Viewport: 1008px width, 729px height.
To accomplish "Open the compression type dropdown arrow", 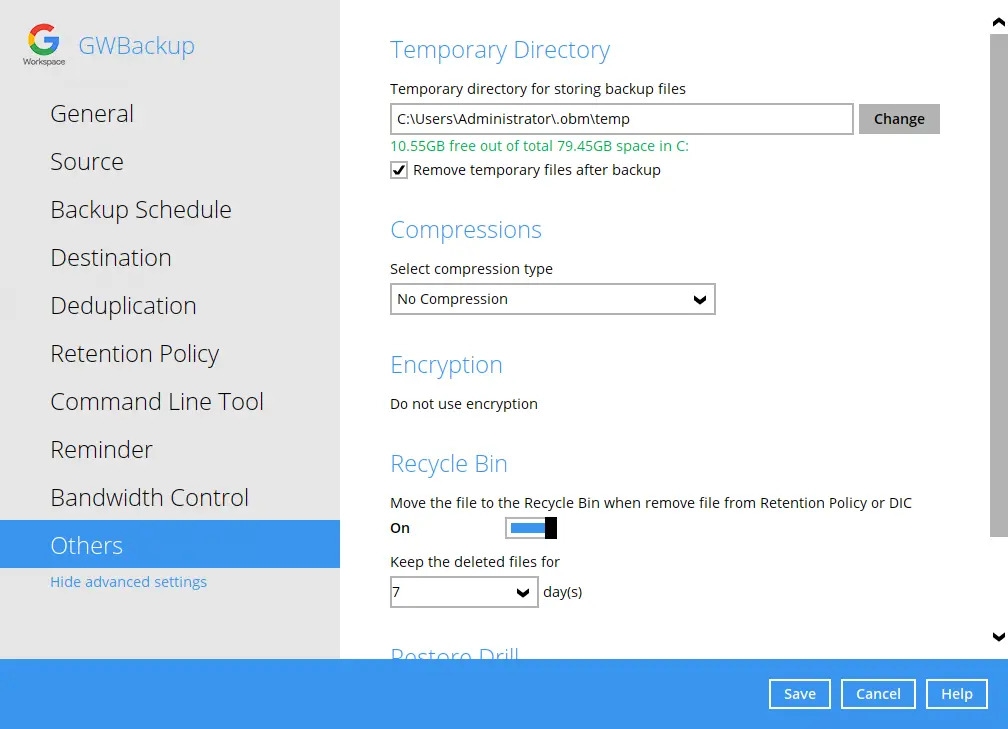I will pyautogui.click(x=699, y=298).
